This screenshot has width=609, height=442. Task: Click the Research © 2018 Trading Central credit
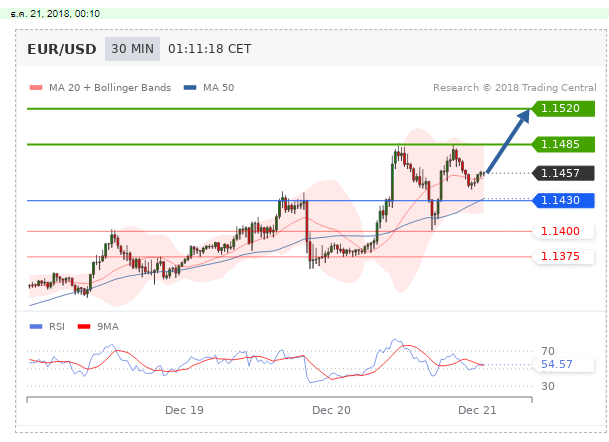[515, 88]
